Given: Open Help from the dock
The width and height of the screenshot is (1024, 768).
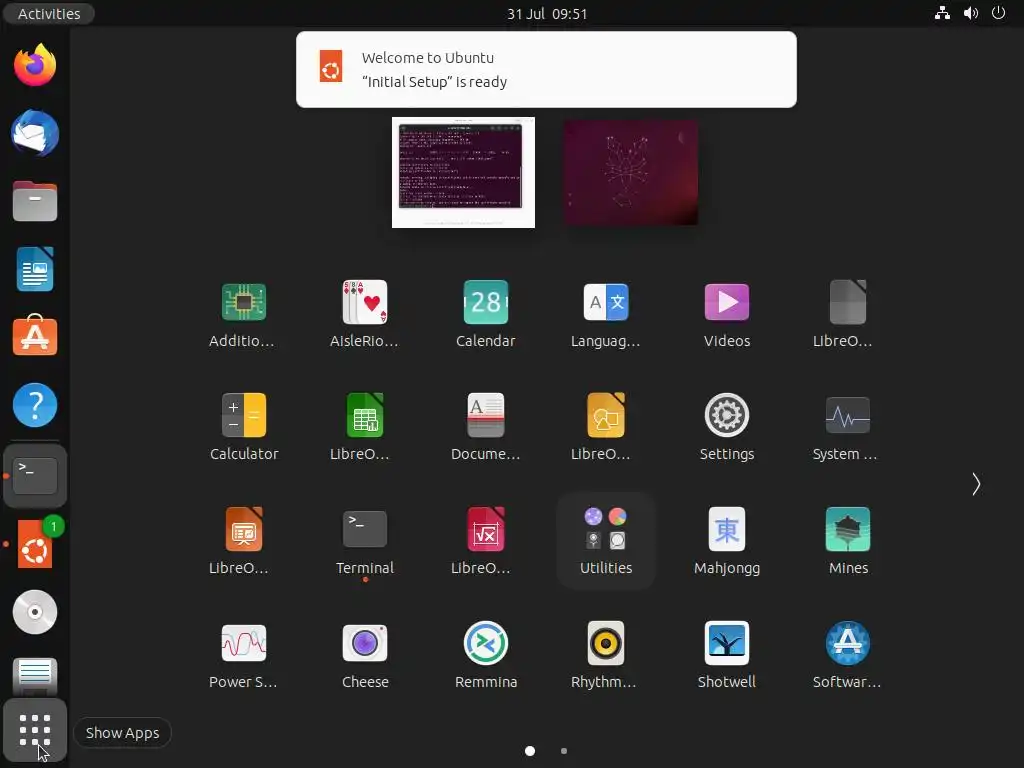Looking at the screenshot, I should point(35,405).
